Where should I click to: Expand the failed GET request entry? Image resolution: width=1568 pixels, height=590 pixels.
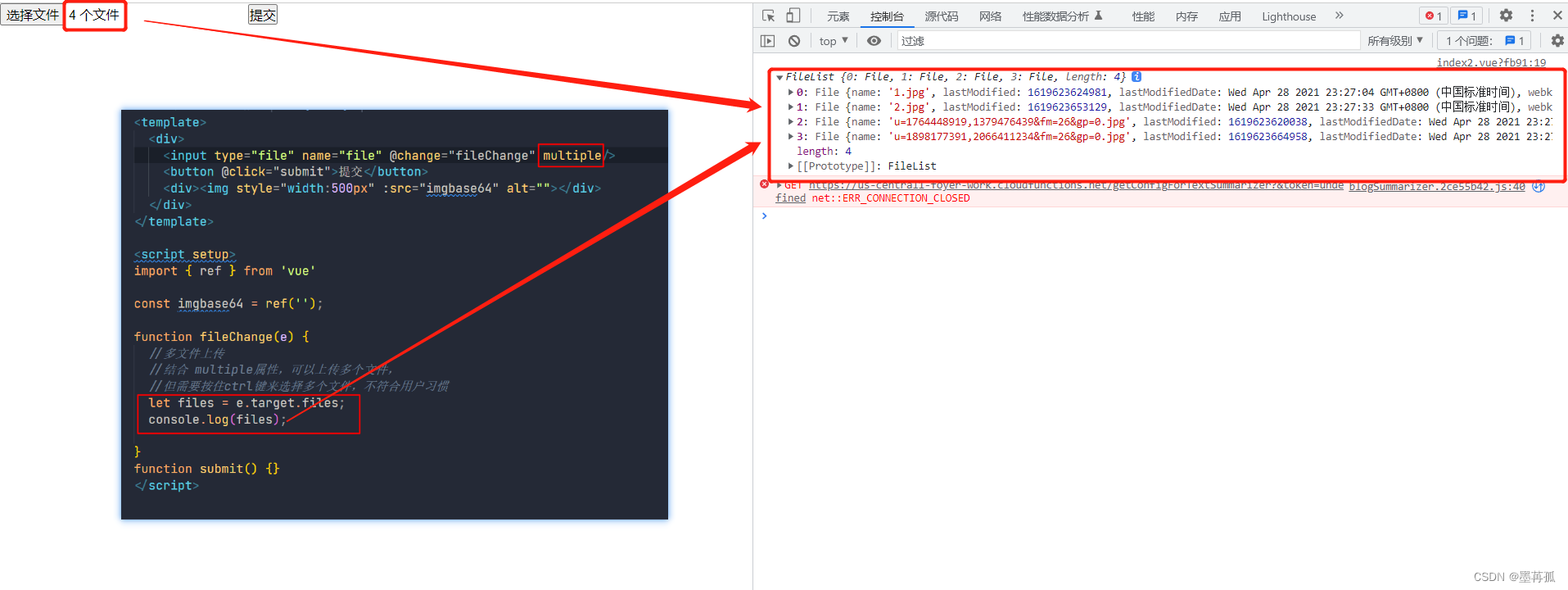(779, 184)
